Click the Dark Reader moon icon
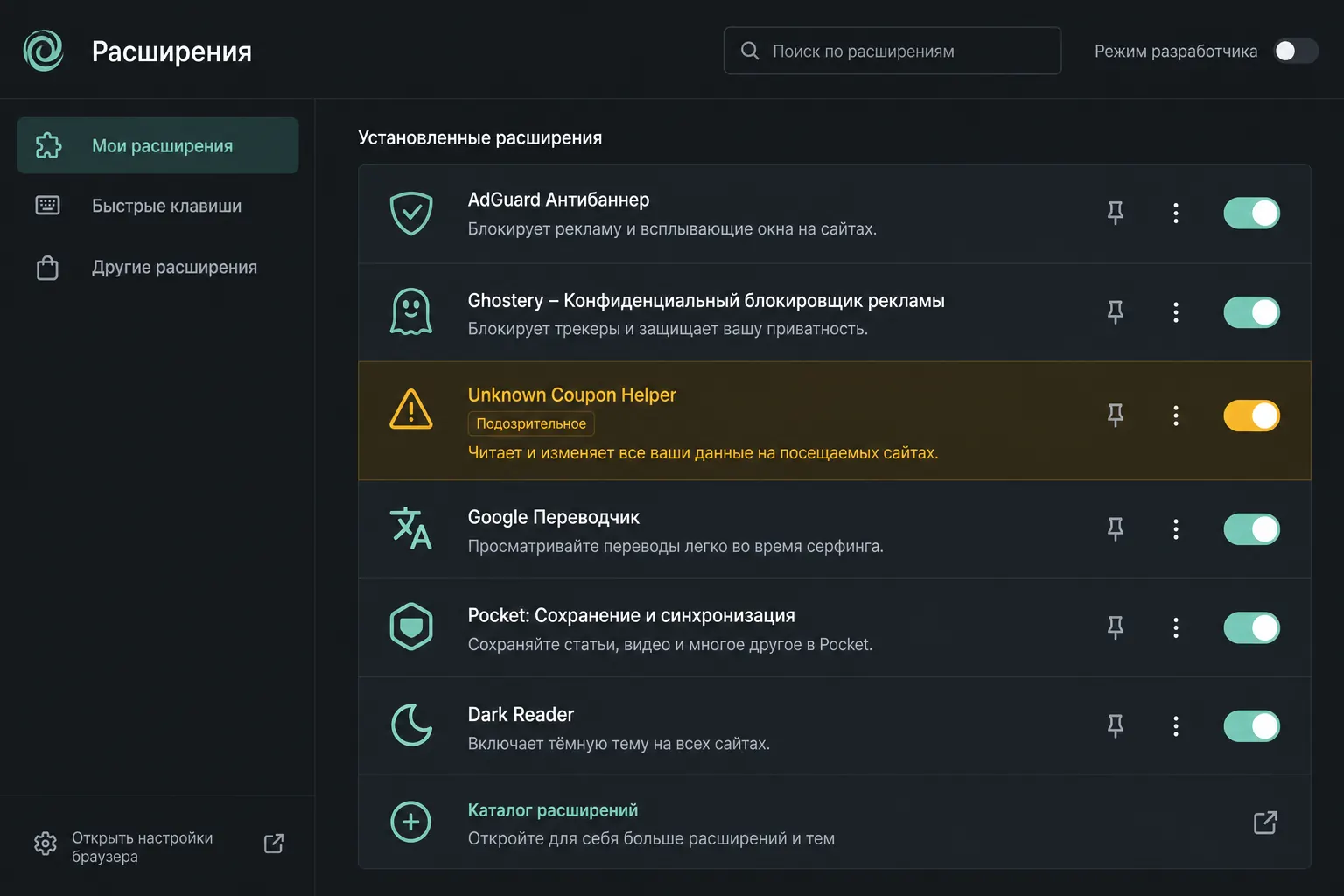Viewport: 1344px width, 896px height. click(x=411, y=725)
